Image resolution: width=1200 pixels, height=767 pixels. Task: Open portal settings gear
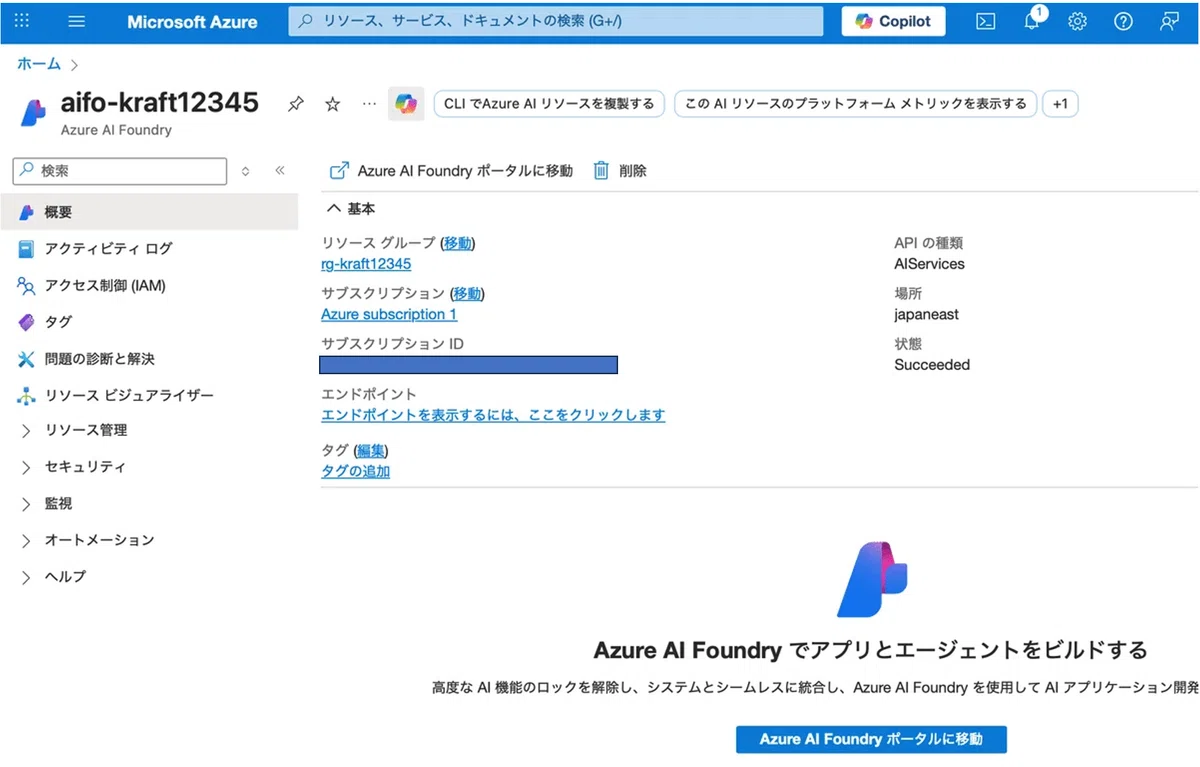point(1077,21)
